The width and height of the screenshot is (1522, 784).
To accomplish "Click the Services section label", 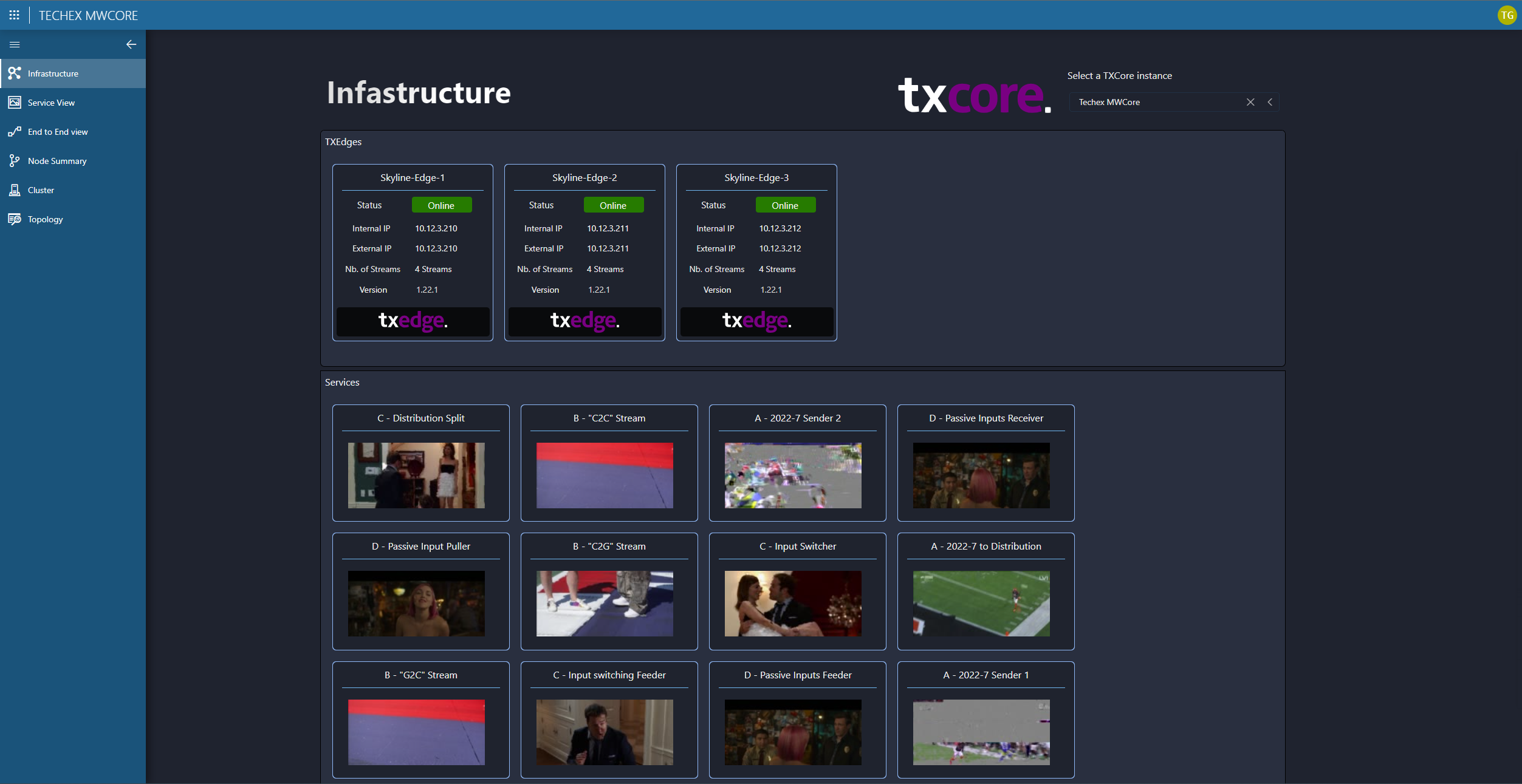I will (342, 382).
